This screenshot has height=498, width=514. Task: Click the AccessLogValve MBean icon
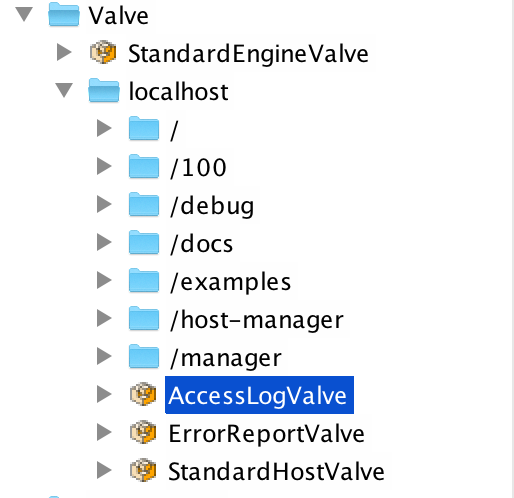point(143,394)
